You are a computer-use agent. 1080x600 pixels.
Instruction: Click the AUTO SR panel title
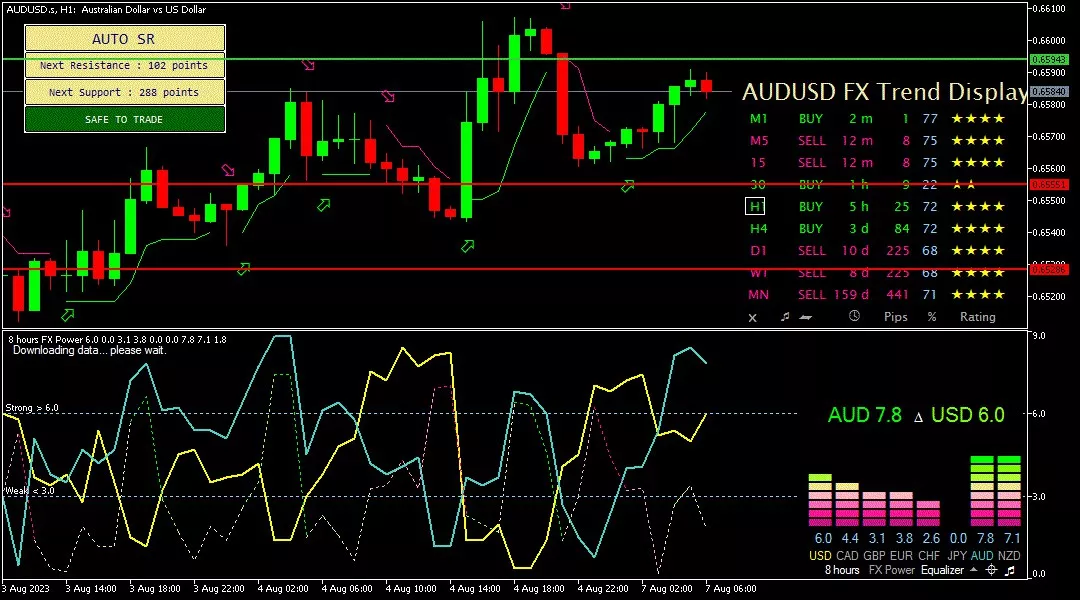(125, 39)
